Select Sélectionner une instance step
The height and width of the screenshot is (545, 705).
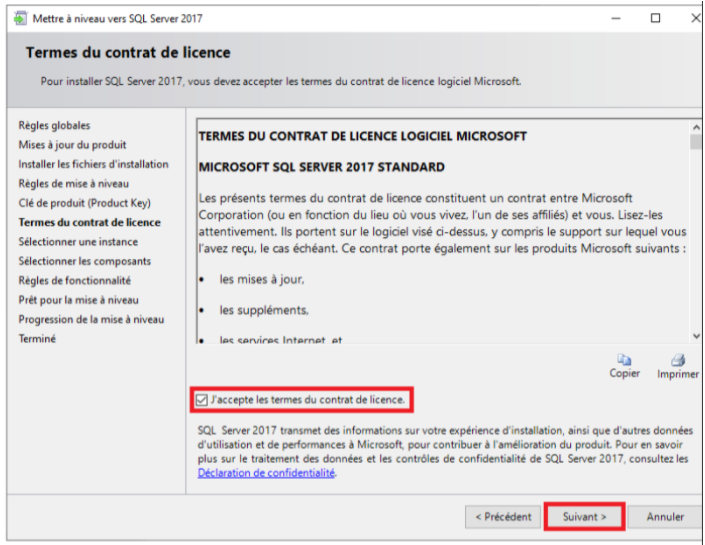pyautogui.click(x=78, y=242)
